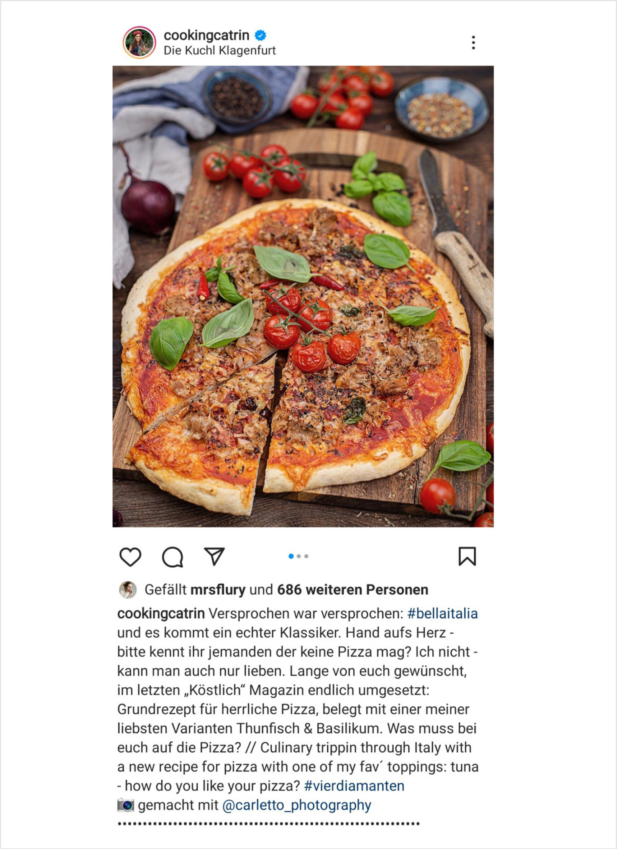Open the mrsflury profile from likes
Viewport: 617px width, 849px height.
point(218,590)
